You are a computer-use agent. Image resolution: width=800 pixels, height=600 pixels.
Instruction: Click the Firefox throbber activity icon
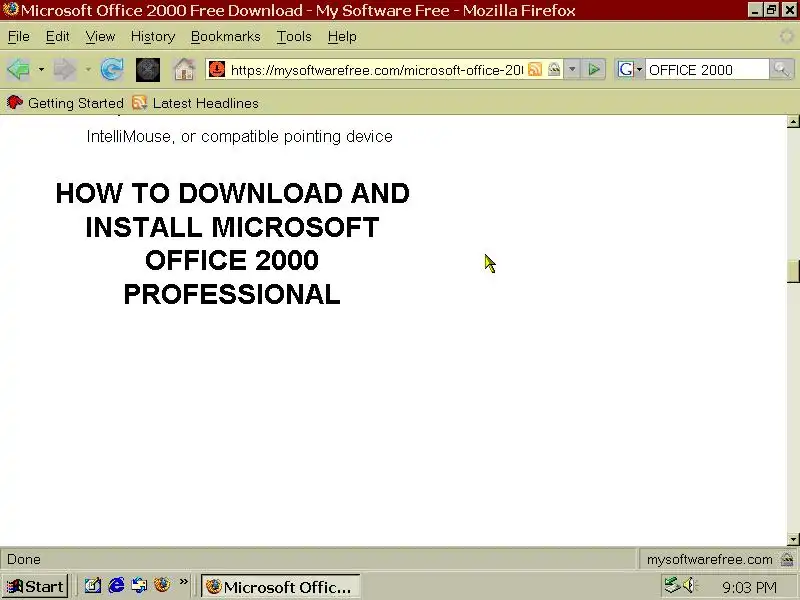[786, 36]
